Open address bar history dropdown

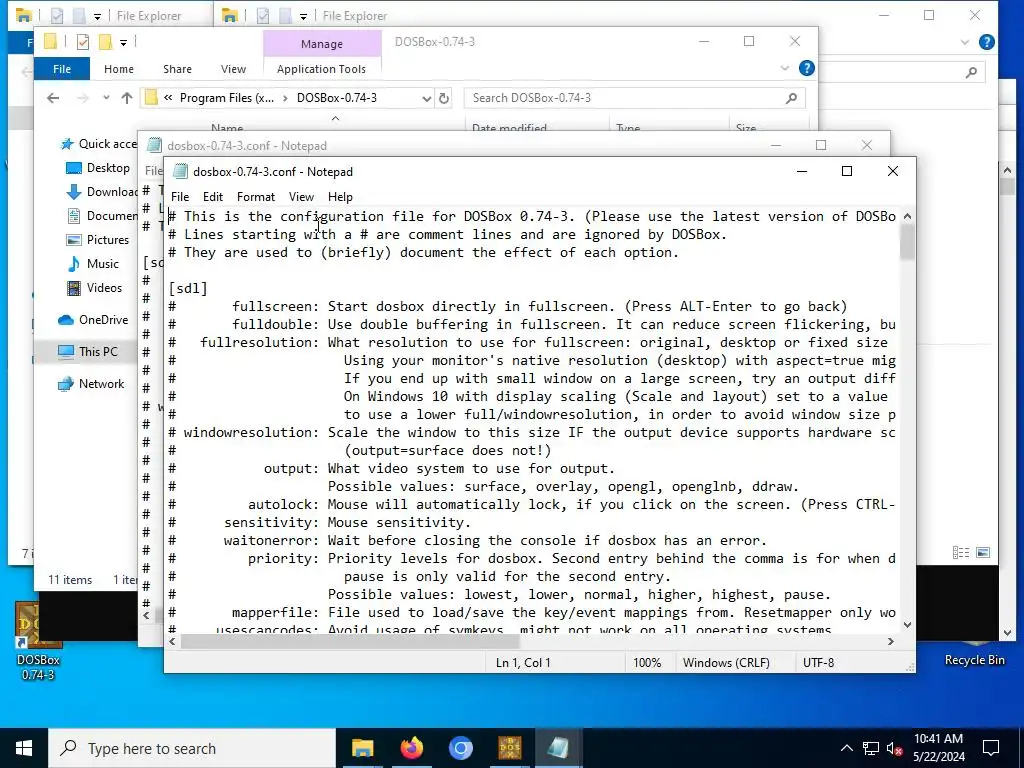(x=426, y=99)
